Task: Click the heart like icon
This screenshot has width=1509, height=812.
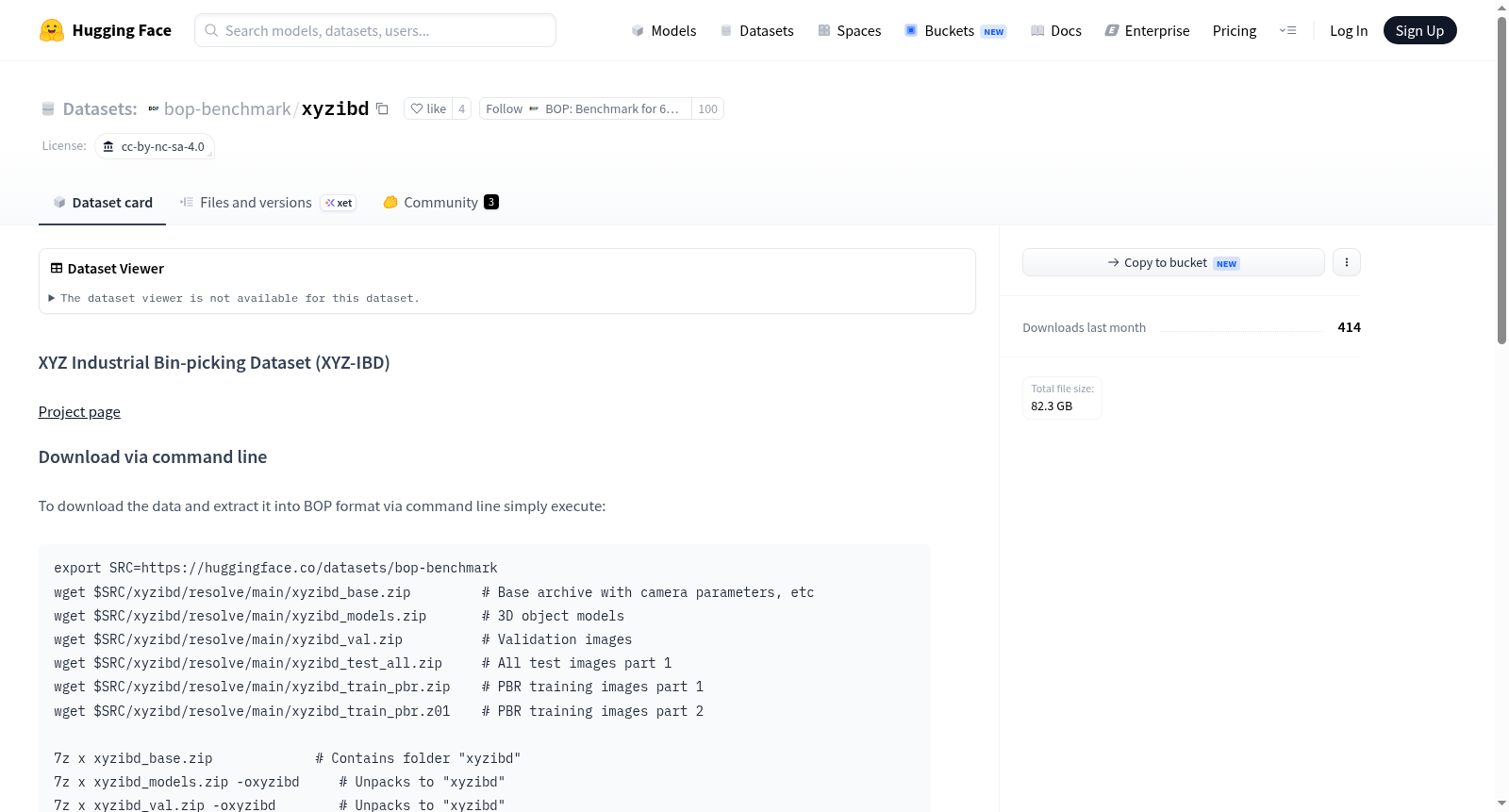Action: pos(417,108)
